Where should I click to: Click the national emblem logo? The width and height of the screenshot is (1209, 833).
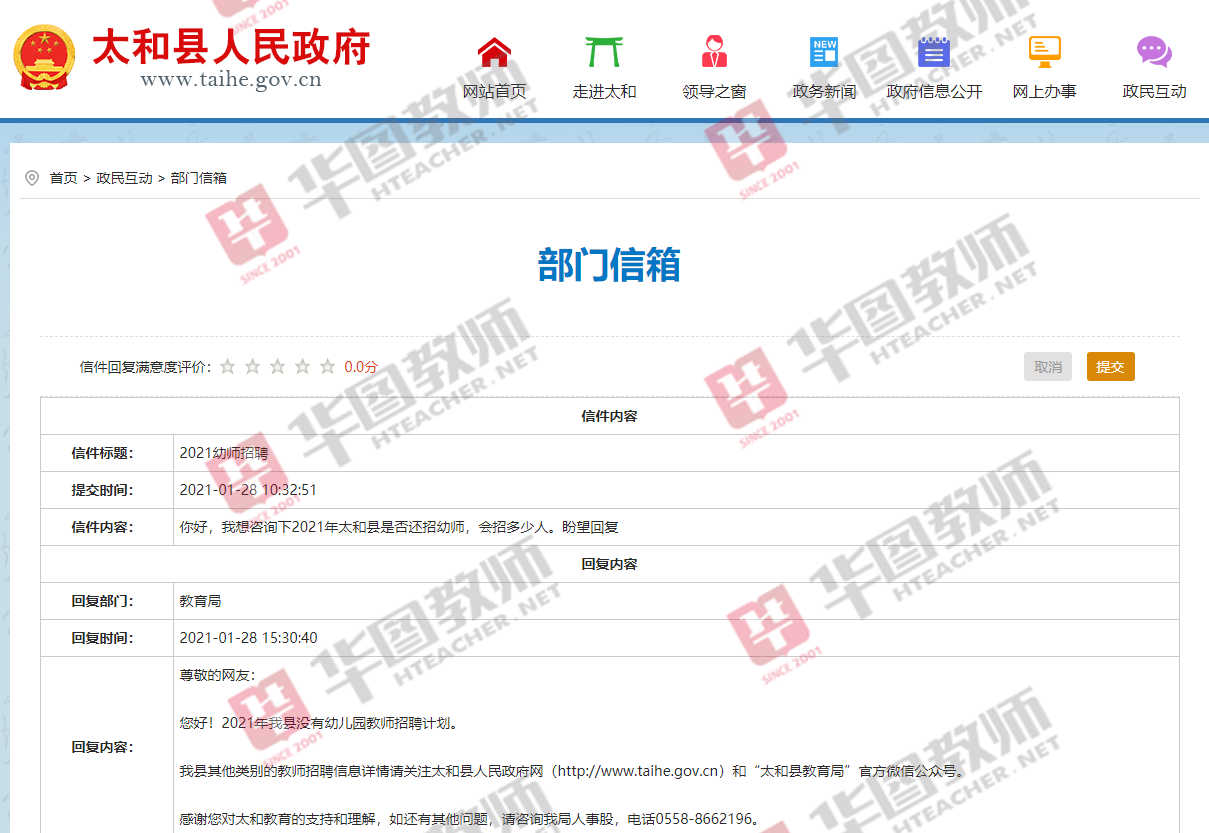pyautogui.click(x=44, y=58)
